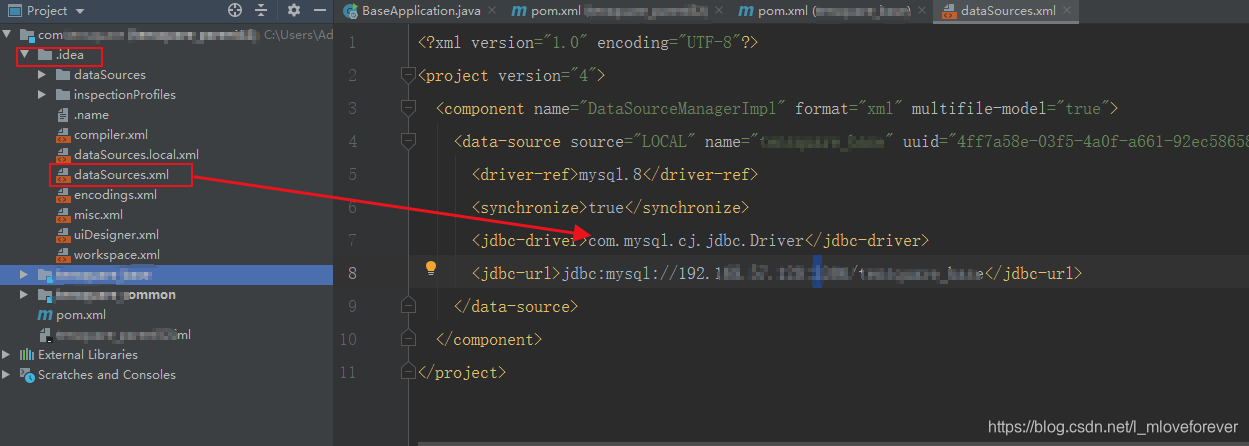Viewport: 1249px width, 446px height.
Task: Click the misc.xml file icon
Action: pos(64,215)
